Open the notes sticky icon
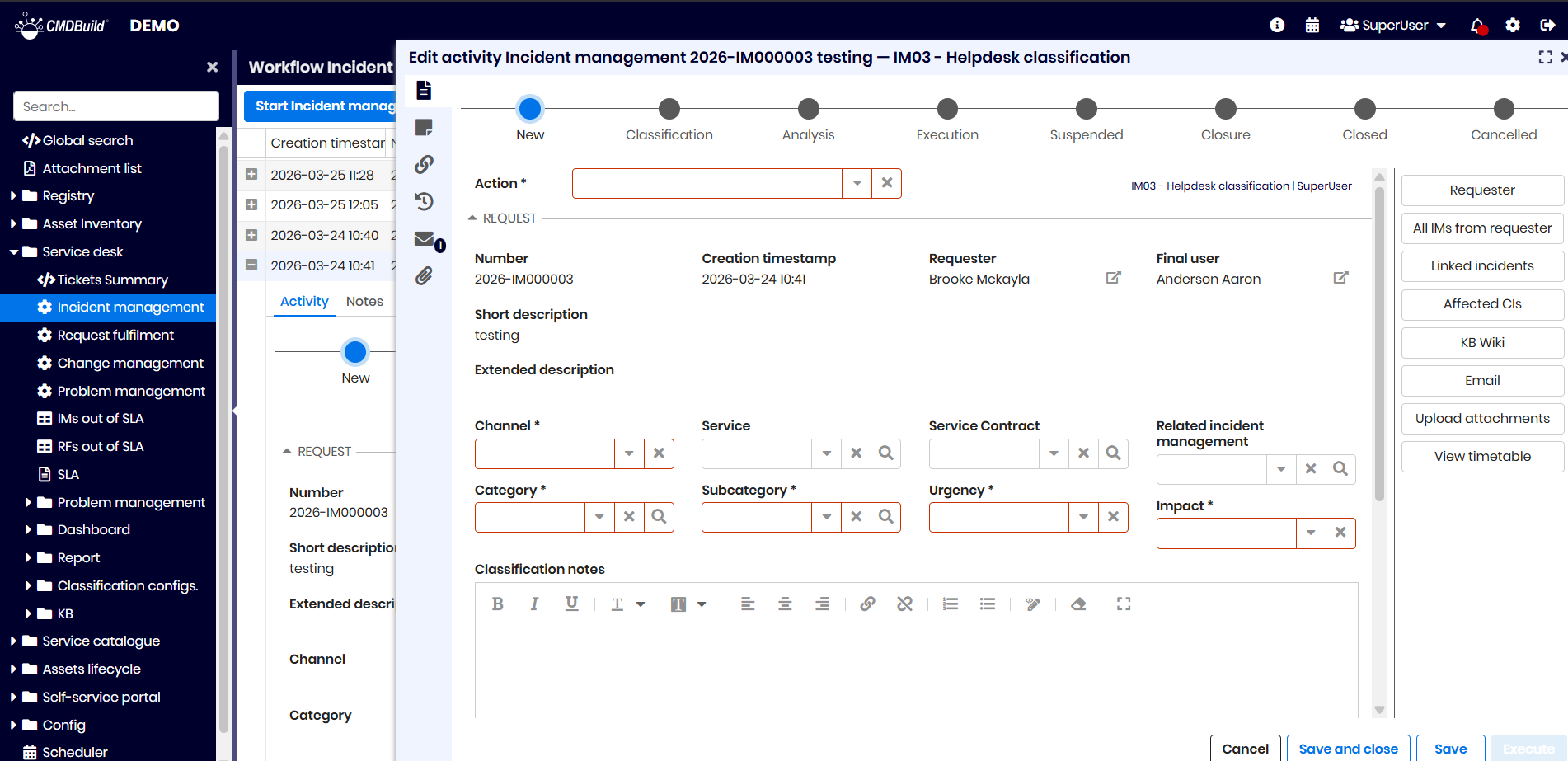 coord(424,127)
